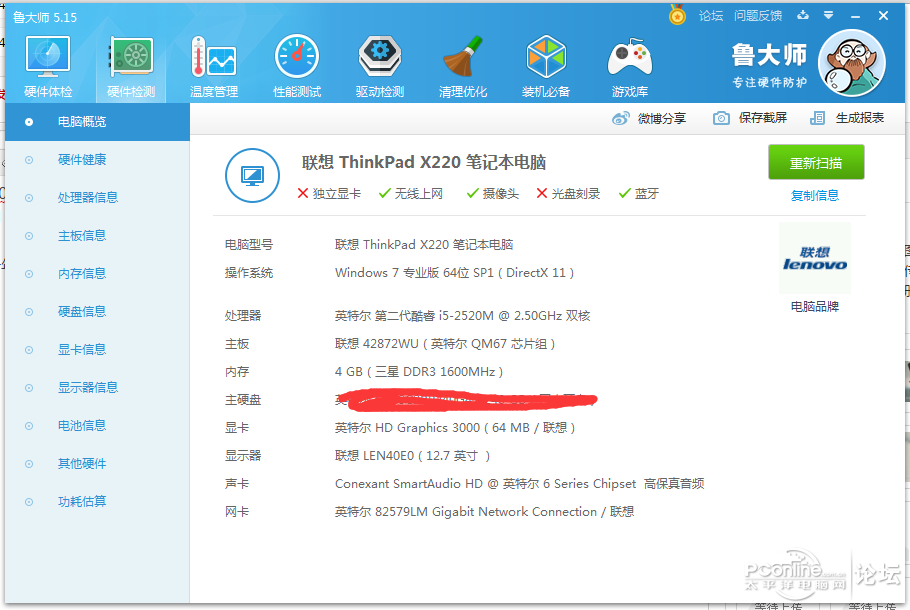The image size is (910, 610).
Task: Select the 硬件检测 hardware detection icon
Action: point(131,66)
